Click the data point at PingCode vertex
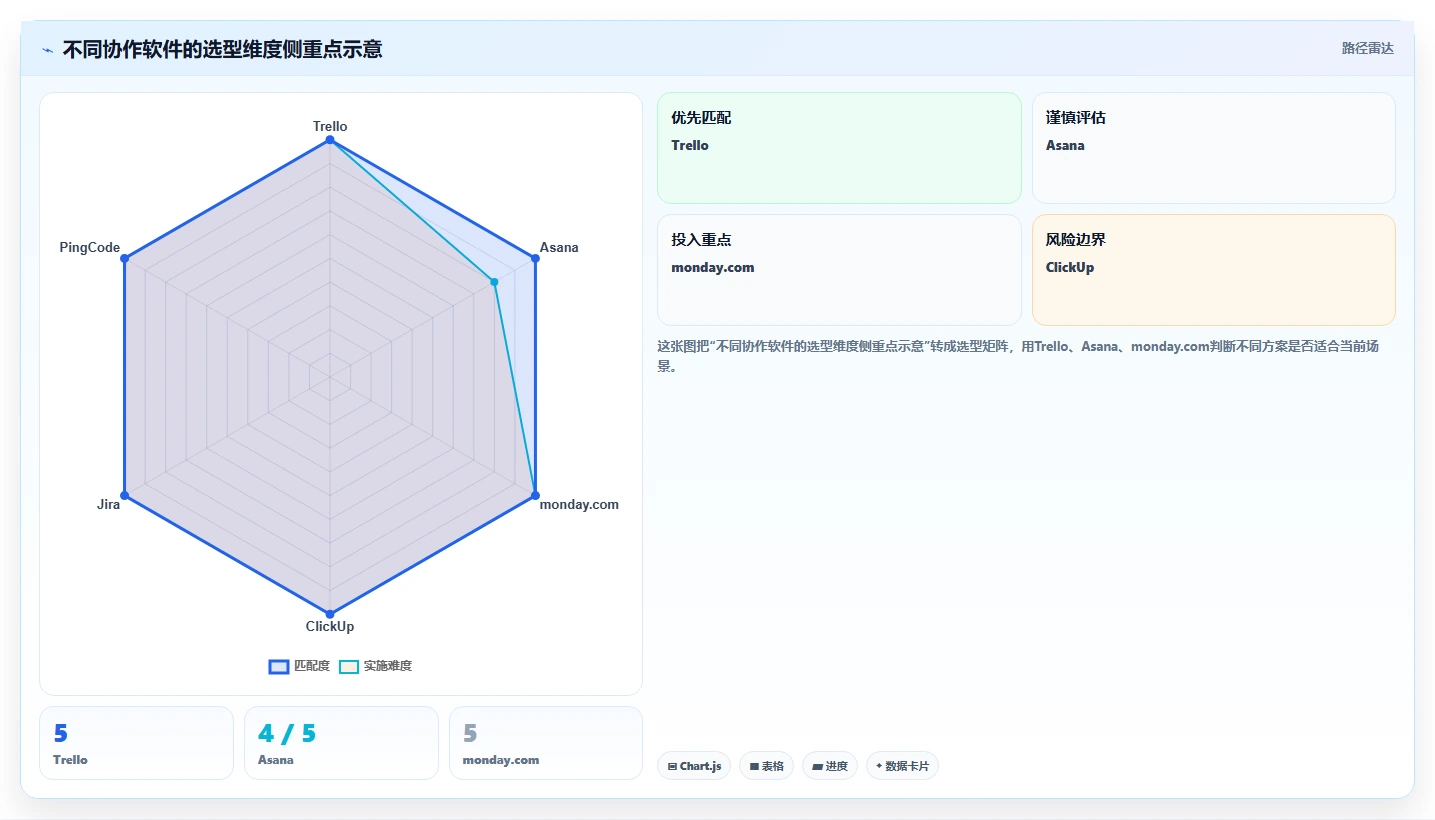The width and height of the screenshot is (1435, 820). [124, 258]
